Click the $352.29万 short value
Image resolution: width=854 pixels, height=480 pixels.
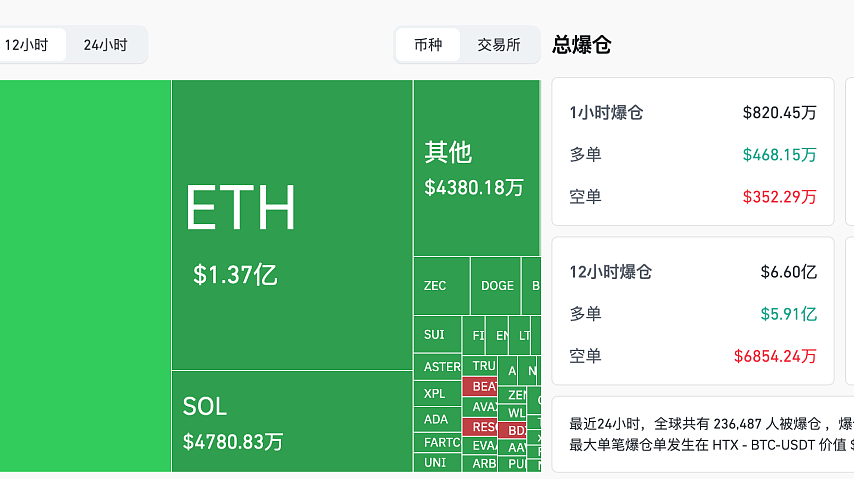pyautogui.click(x=779, y=197)
